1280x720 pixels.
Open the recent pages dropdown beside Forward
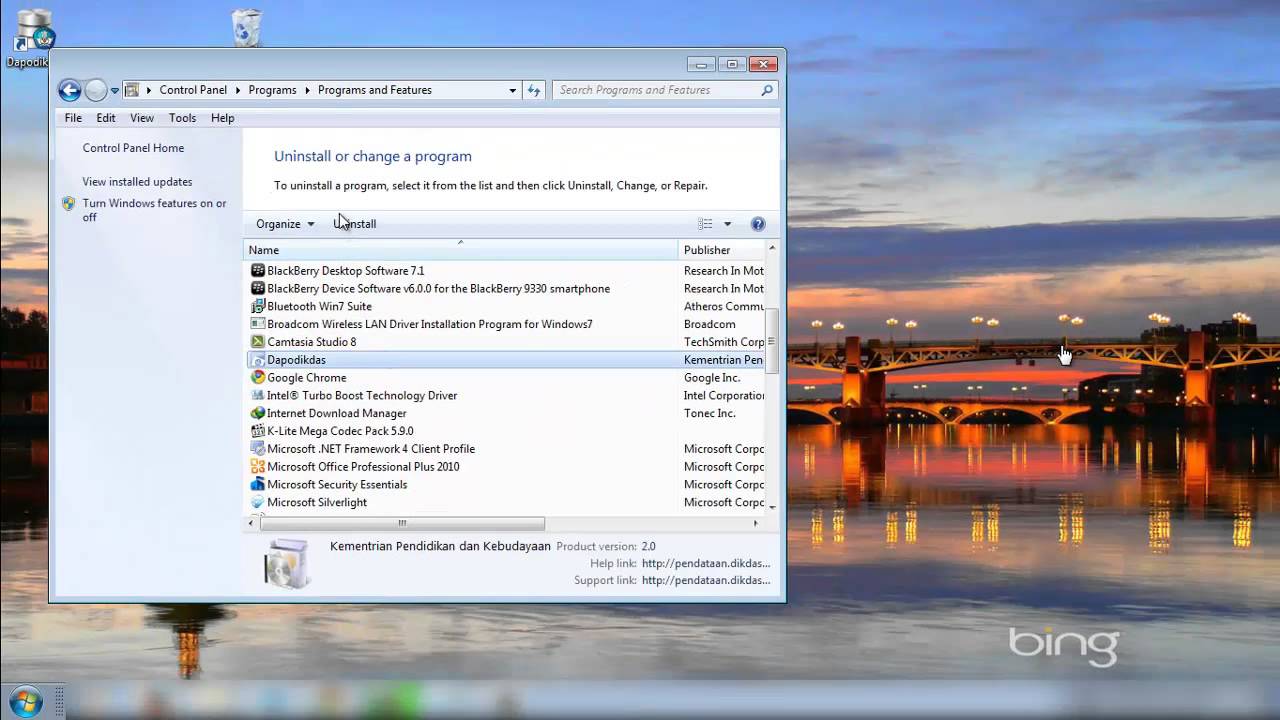[x=115, y=91]
